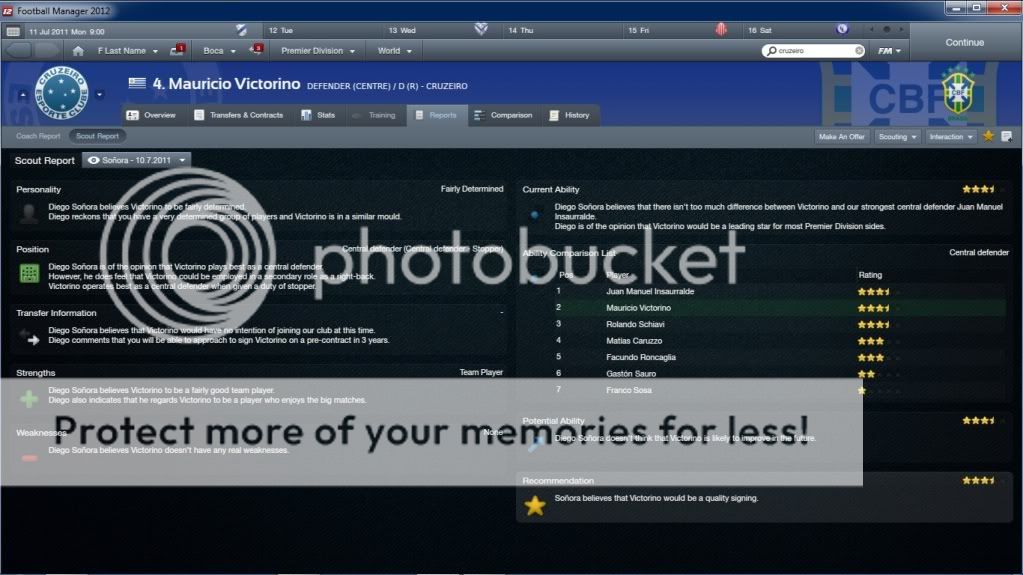
Task: Open Facundo Roncaglia player link
Action: point(641,358)
